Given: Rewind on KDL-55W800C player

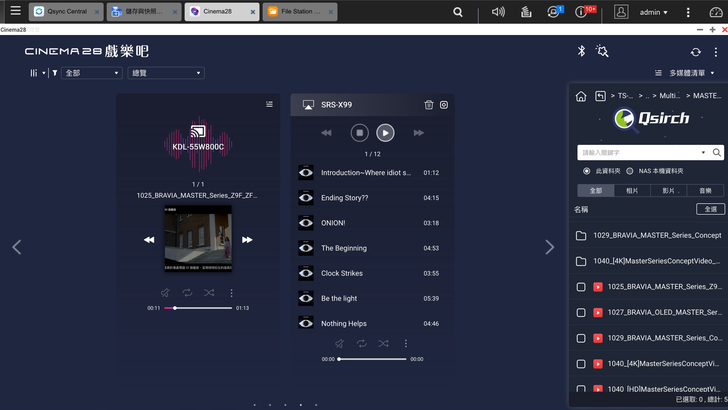Looking at the screenshot, I should point(149,240).
